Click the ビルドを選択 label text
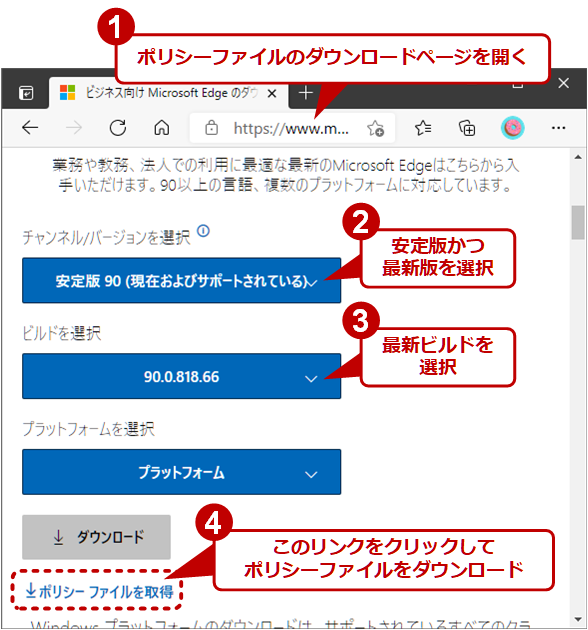Image resolution: width=588 pixels, height=630 pixels. point(61,333)
